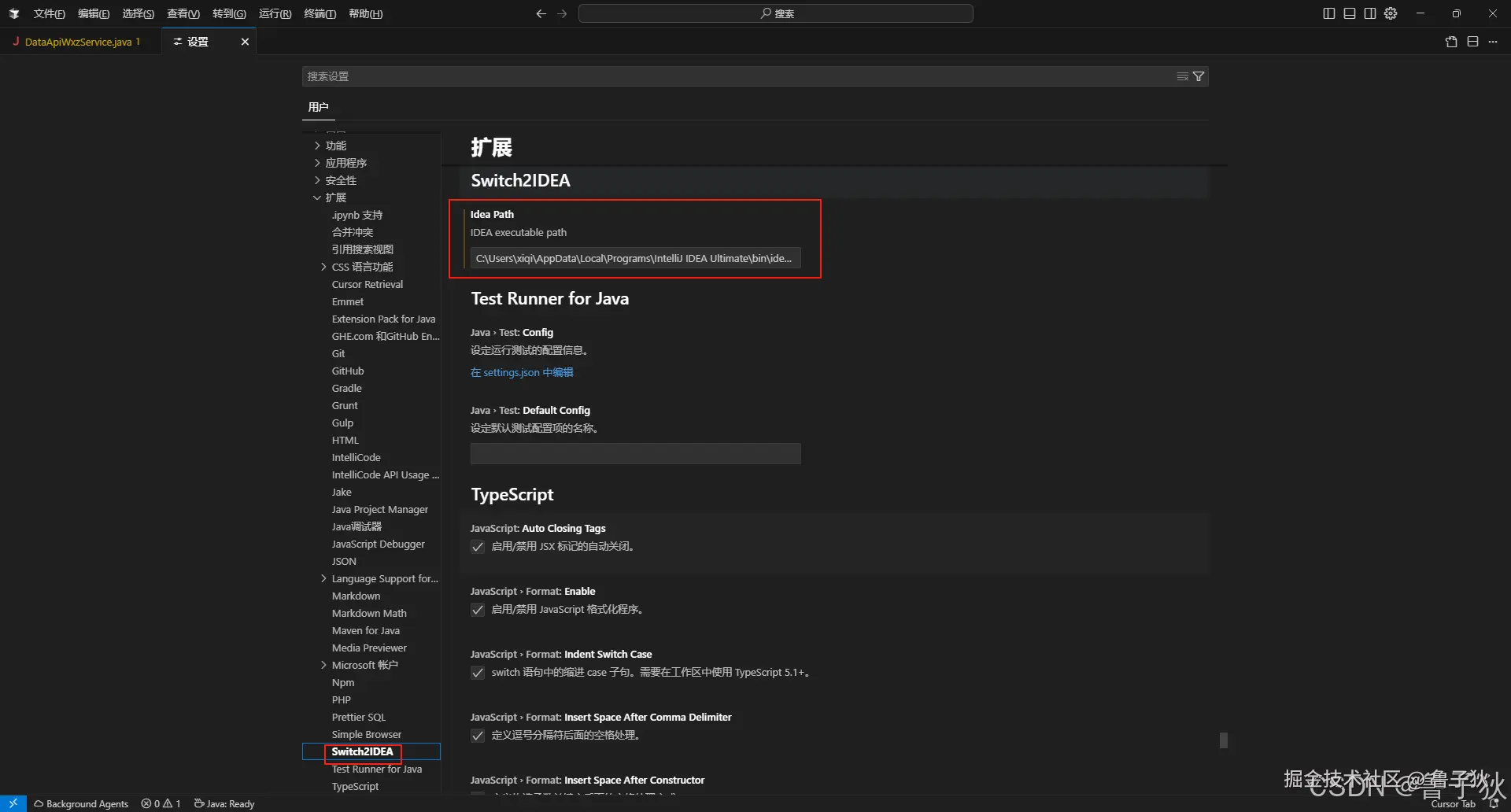Click 在 settings.json 中编辑 link
The height and width of the screenshot is (812, 1511).
(x=522, y=372)
